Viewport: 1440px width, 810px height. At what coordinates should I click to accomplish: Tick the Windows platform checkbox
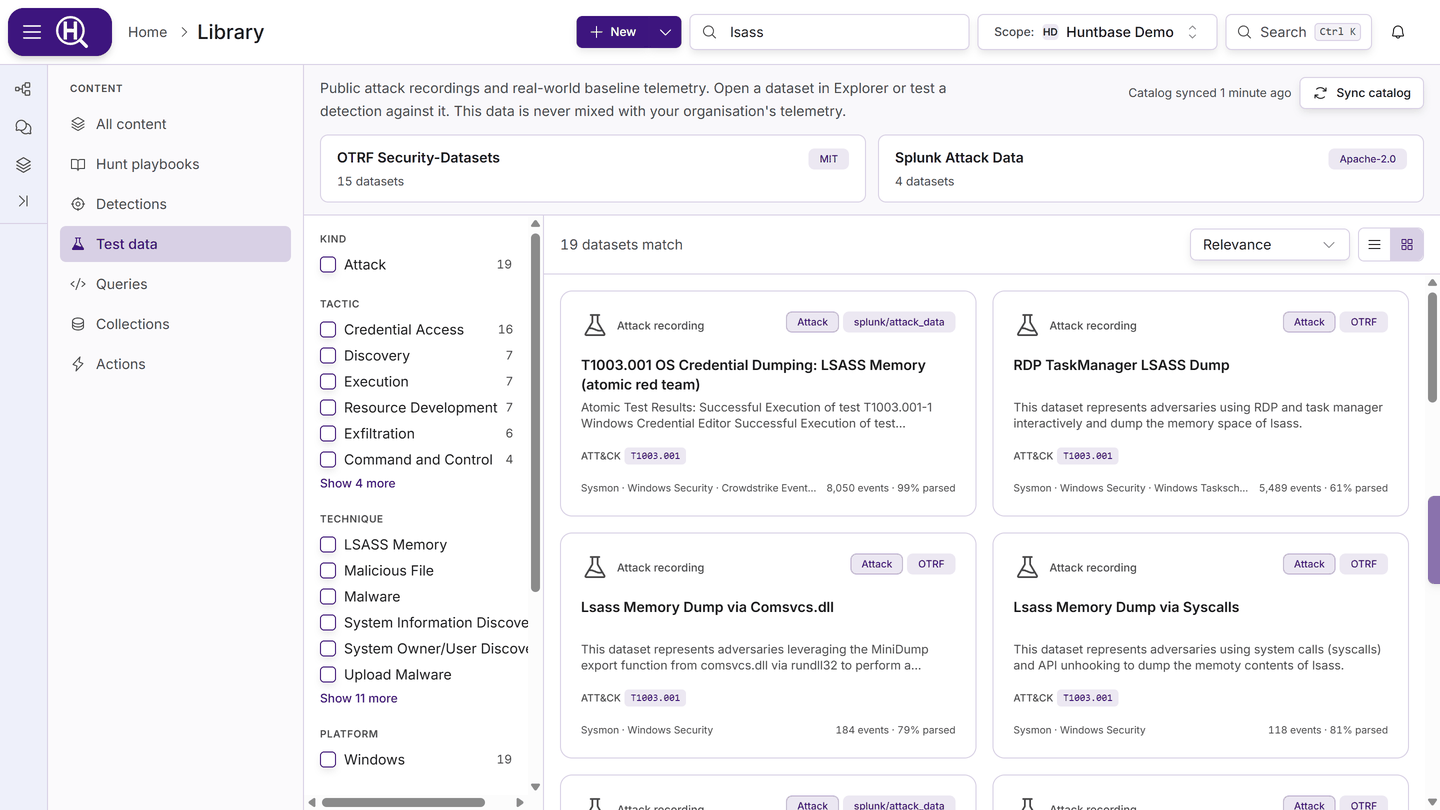click(x=328, y=759)
